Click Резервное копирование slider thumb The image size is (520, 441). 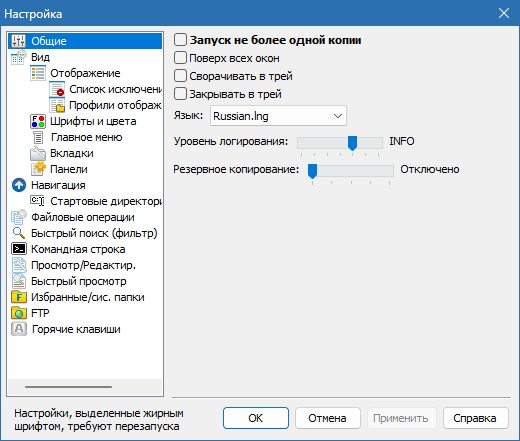[x=312, y=171]
